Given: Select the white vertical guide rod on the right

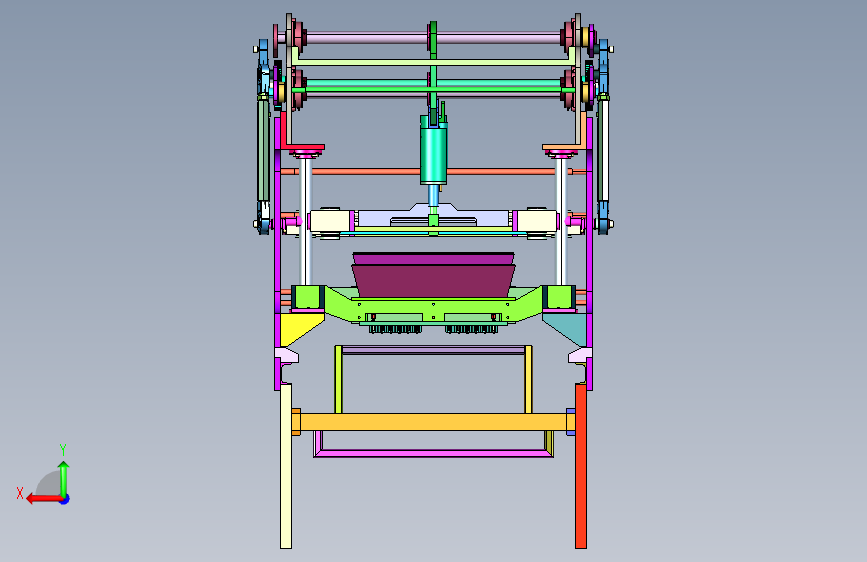Looking at the screenshot, I should 561,221.
